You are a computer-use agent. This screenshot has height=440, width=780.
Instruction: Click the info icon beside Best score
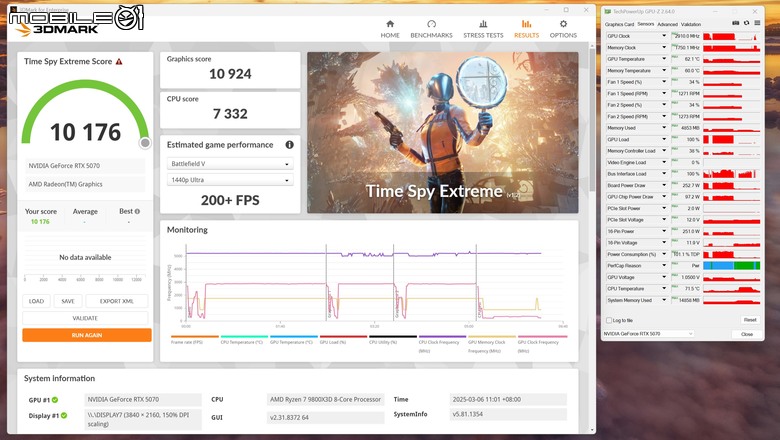(x=137, y=211)
